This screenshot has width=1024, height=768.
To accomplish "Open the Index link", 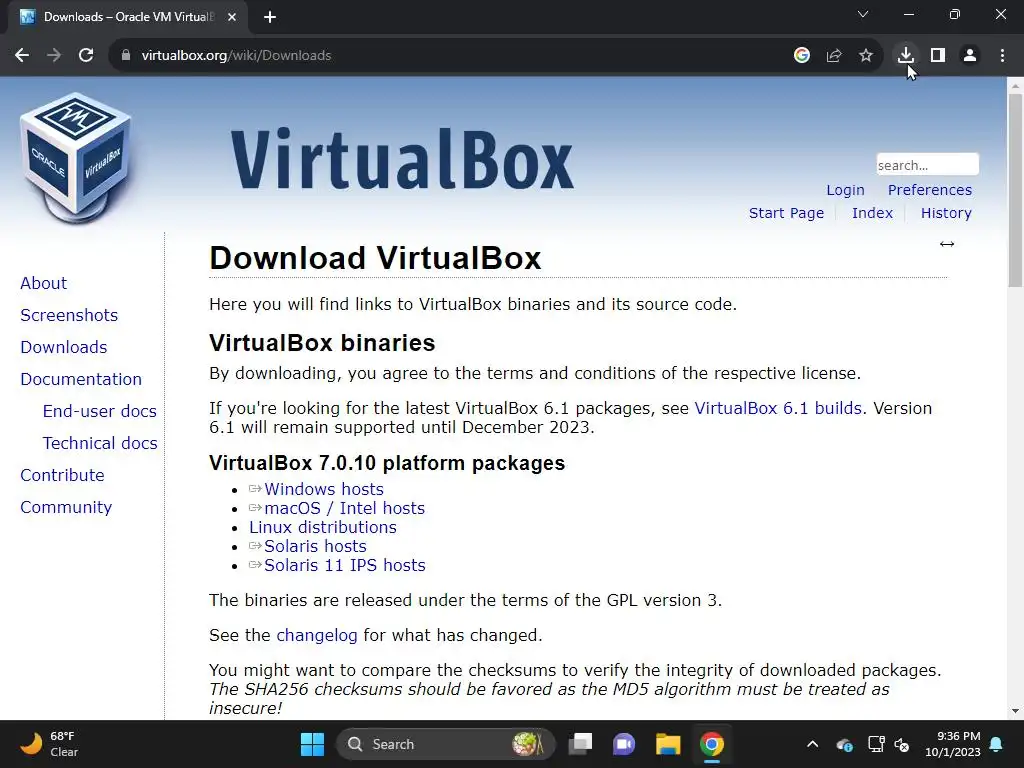I will tap(872, 213).
